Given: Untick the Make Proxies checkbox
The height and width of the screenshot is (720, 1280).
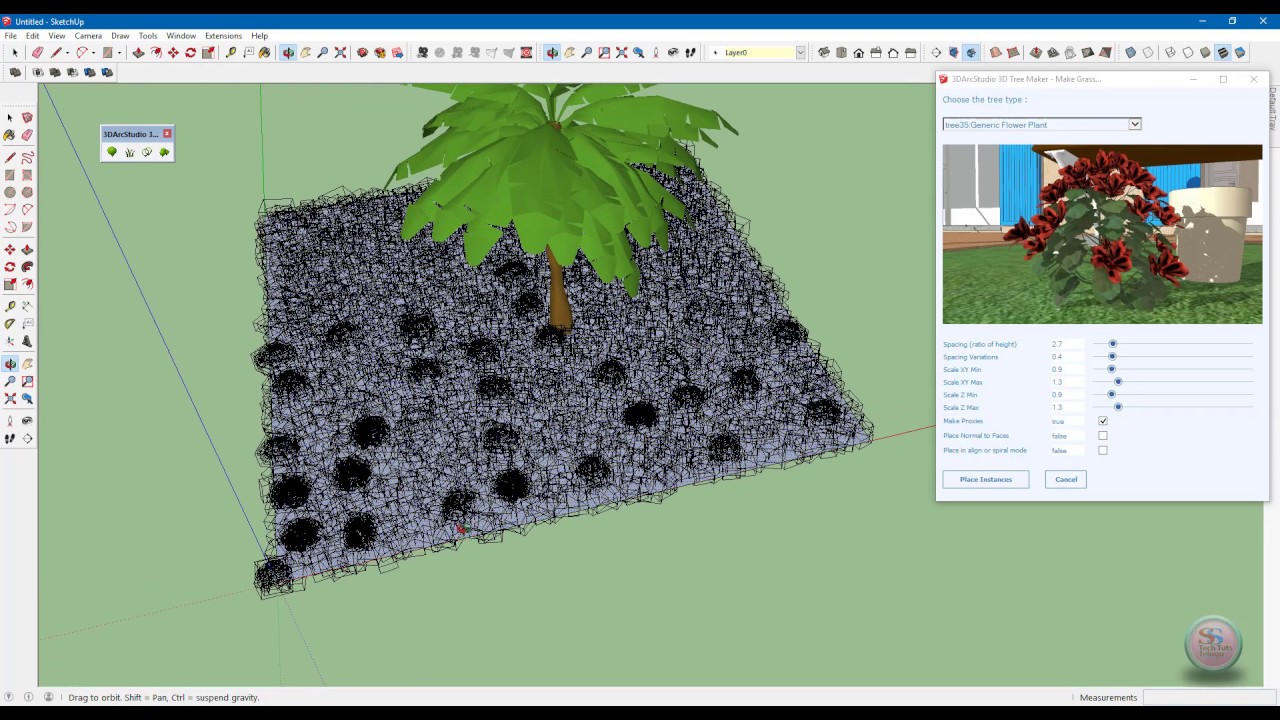Looking at the screenshot, I should coord(1103,421).
